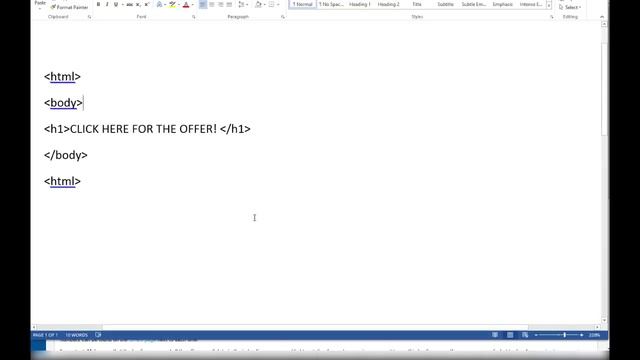
Task: Apply No Spacing style
Action: pyautogui.click(x=331, y=4)
